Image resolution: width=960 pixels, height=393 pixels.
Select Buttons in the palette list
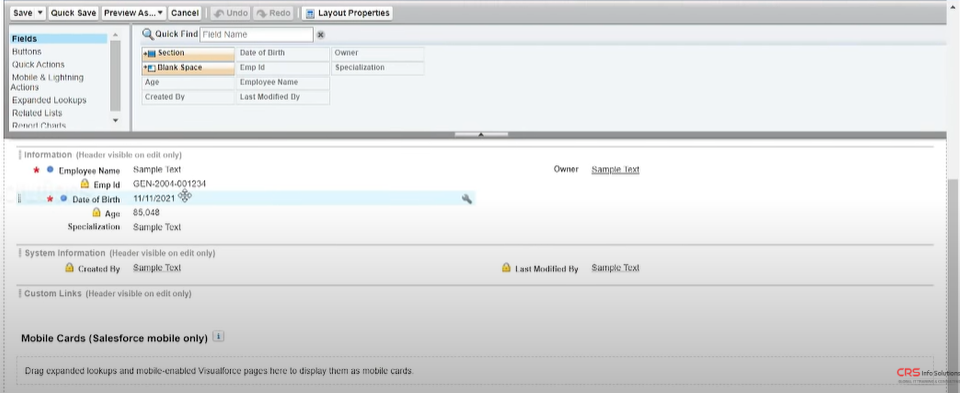click(26, 51)
